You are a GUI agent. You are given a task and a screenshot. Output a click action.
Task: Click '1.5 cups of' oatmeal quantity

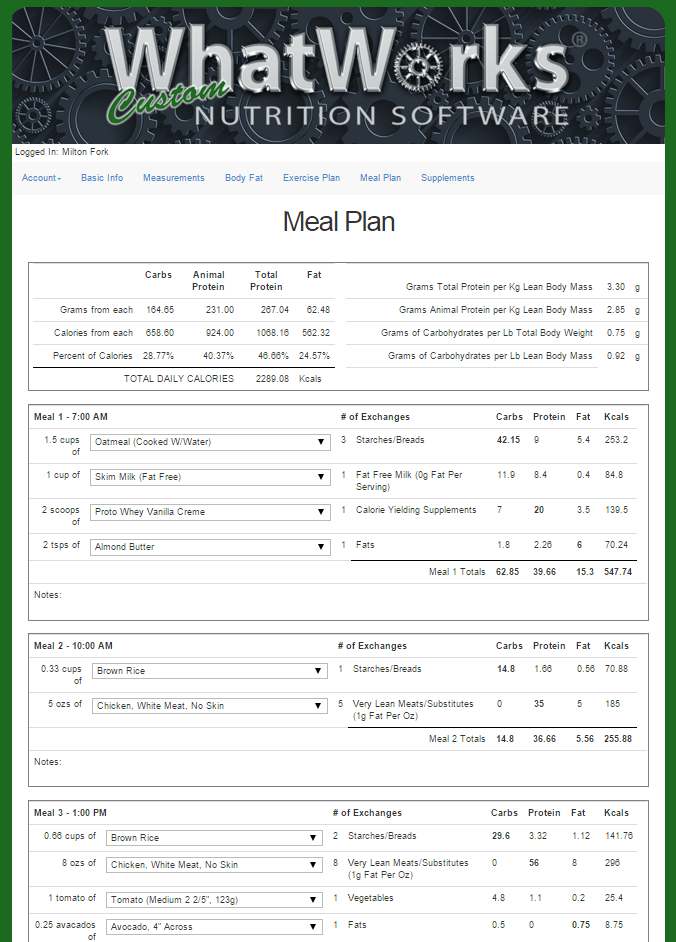62,446
